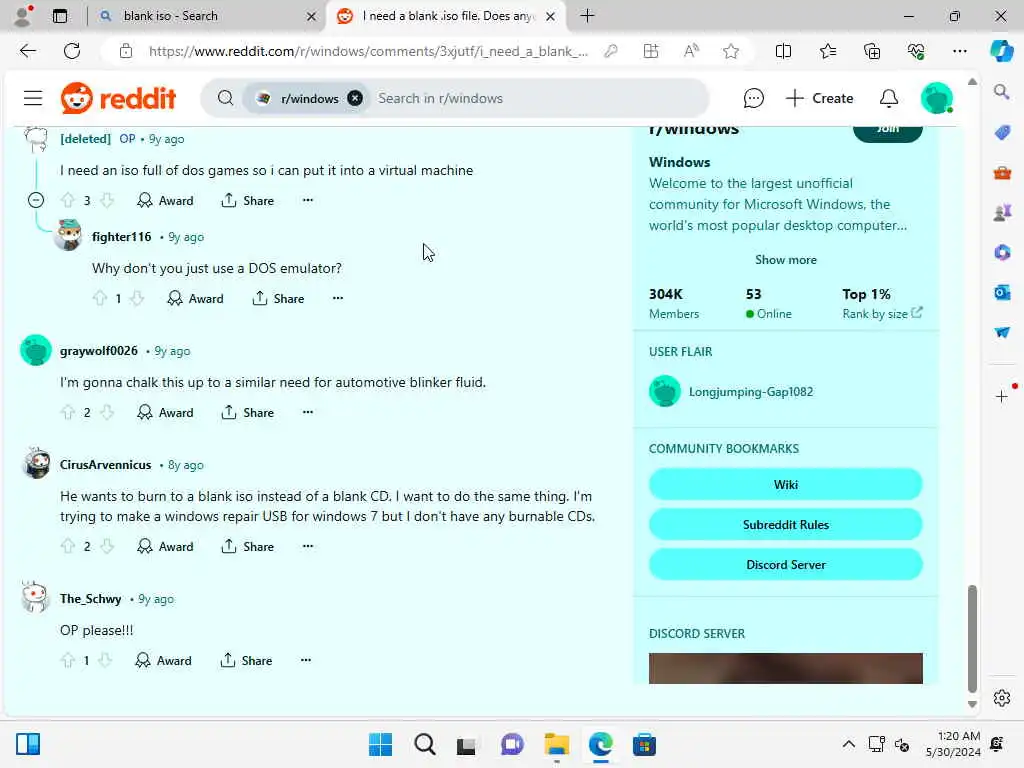Refresh the Reddit page

(72, 51)
